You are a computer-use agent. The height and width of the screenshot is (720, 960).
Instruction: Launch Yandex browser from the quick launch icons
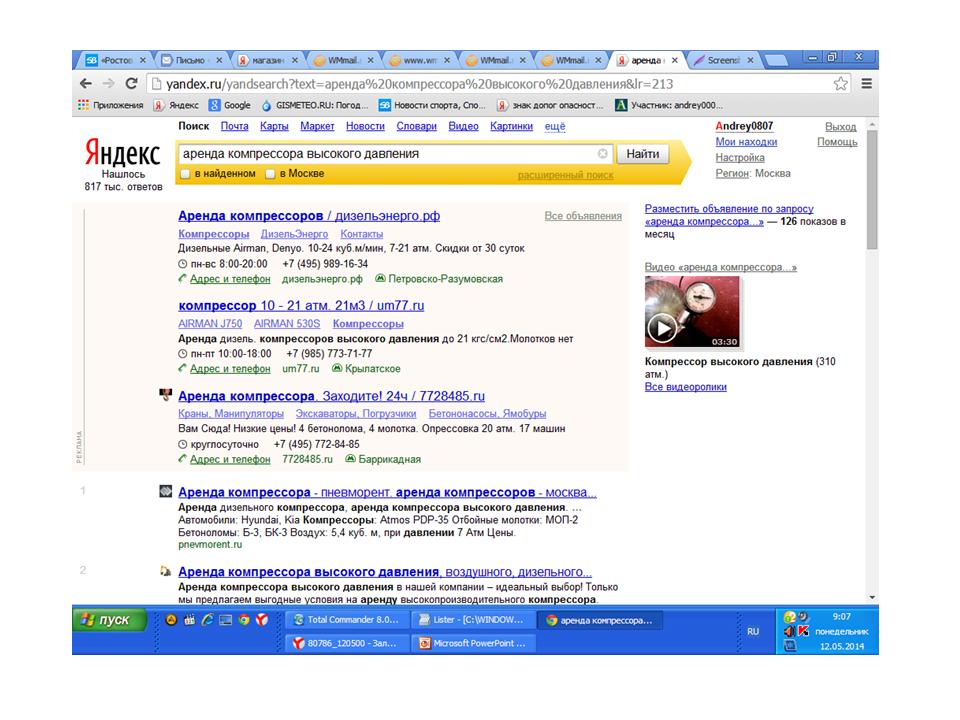pyautogui.click(x=262, y=620)
